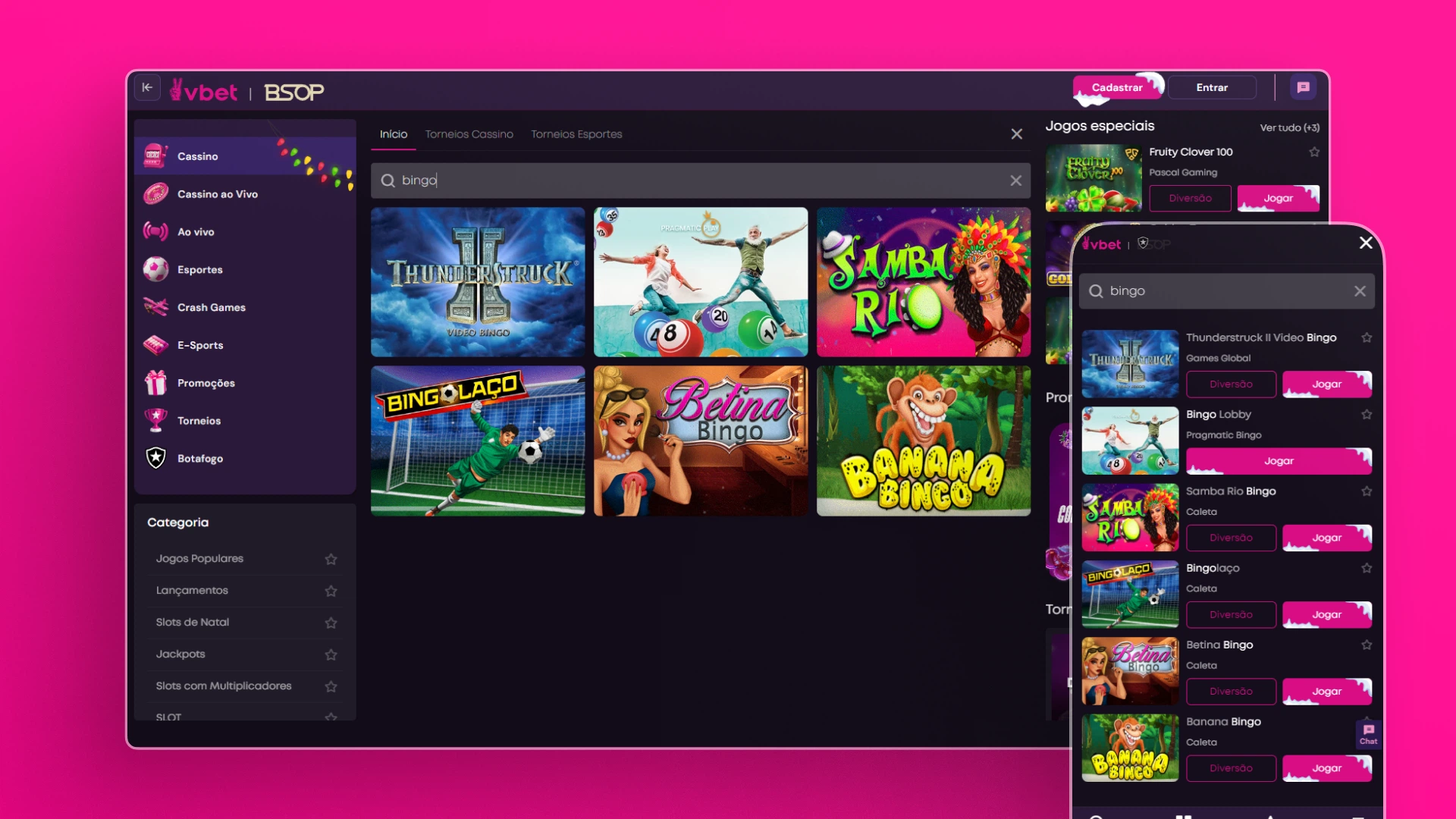1456x819 pixels.
Task: Click the vbet logo in the header
Action: (x=203, y=91)
